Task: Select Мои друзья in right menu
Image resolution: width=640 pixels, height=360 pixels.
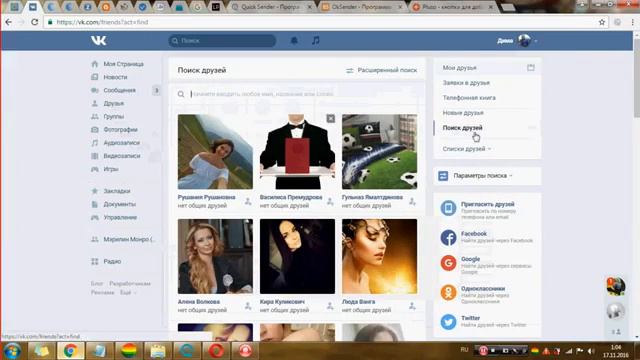Action: pos(460,68)
